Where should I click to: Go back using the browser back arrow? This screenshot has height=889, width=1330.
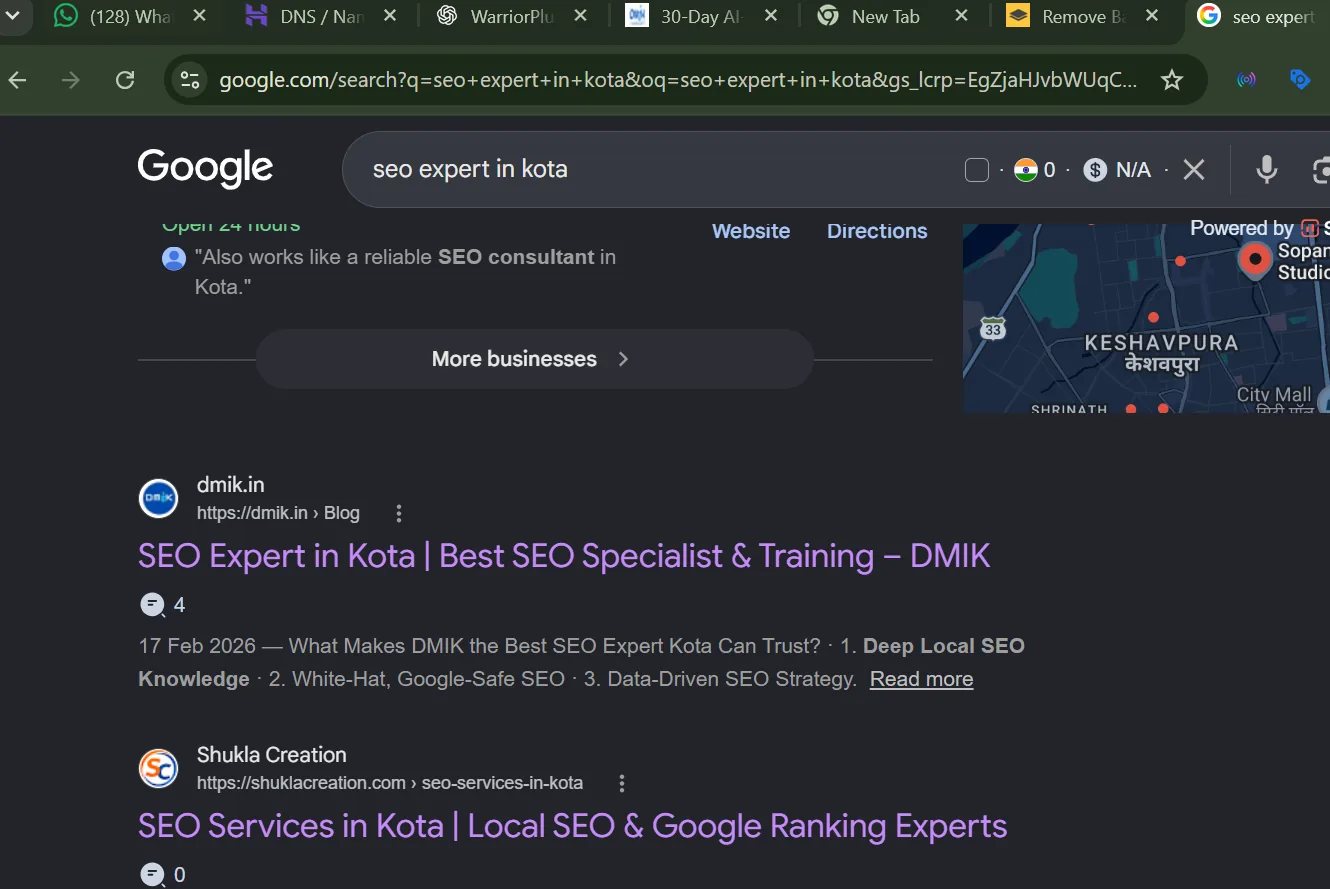click(x=17, y=80)
